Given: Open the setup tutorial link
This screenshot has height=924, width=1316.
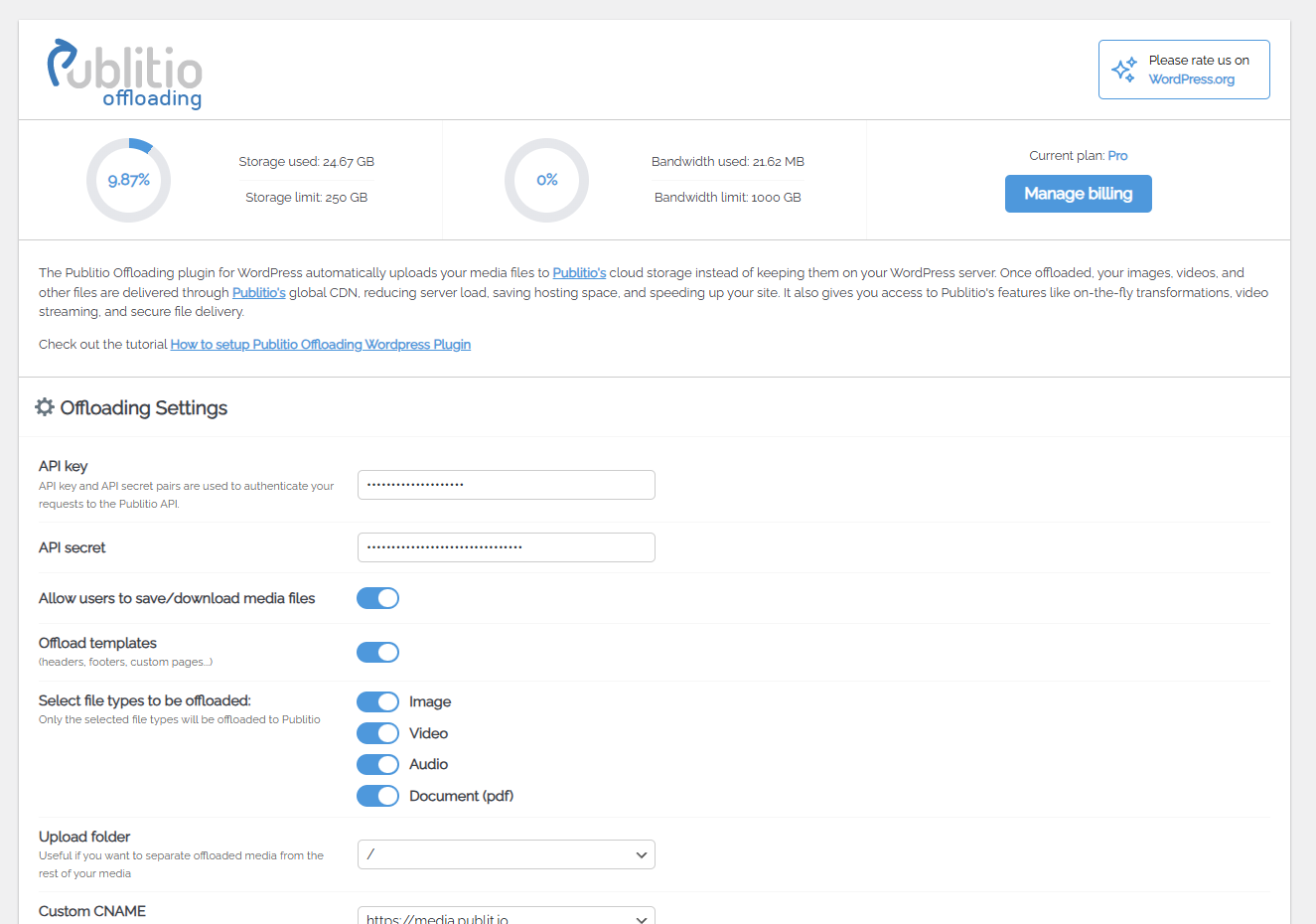Looking at the screenshot, I should pos(320,345).
